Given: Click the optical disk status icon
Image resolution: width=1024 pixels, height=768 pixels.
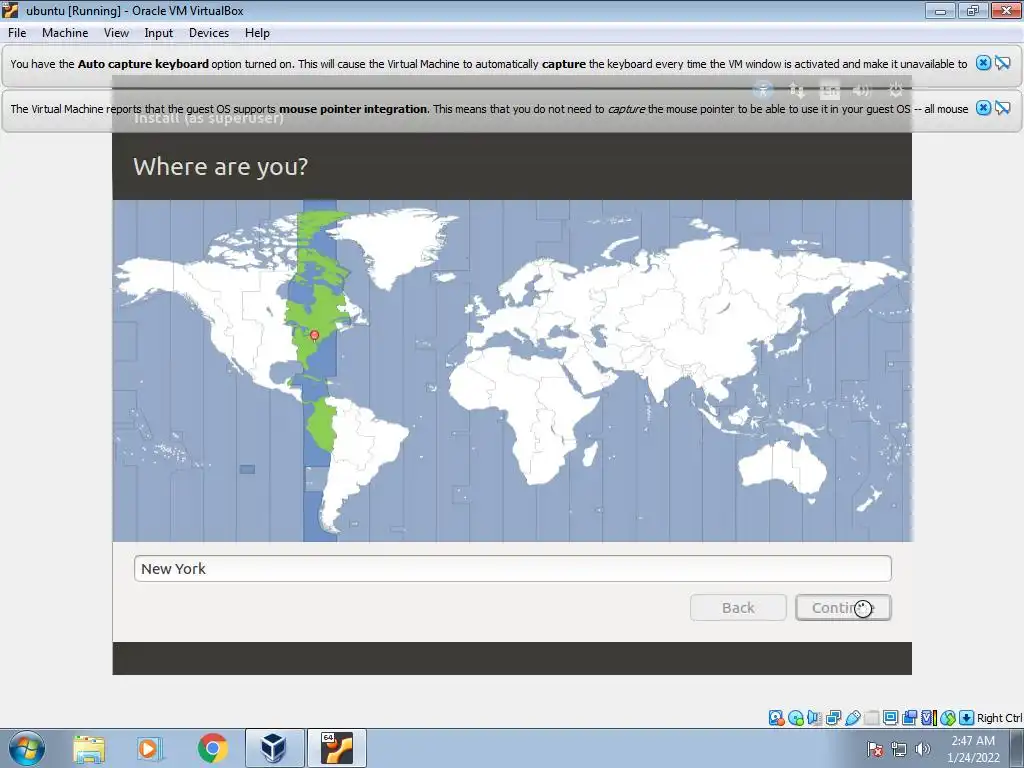Looking at the screenshot, I should 796,718.
